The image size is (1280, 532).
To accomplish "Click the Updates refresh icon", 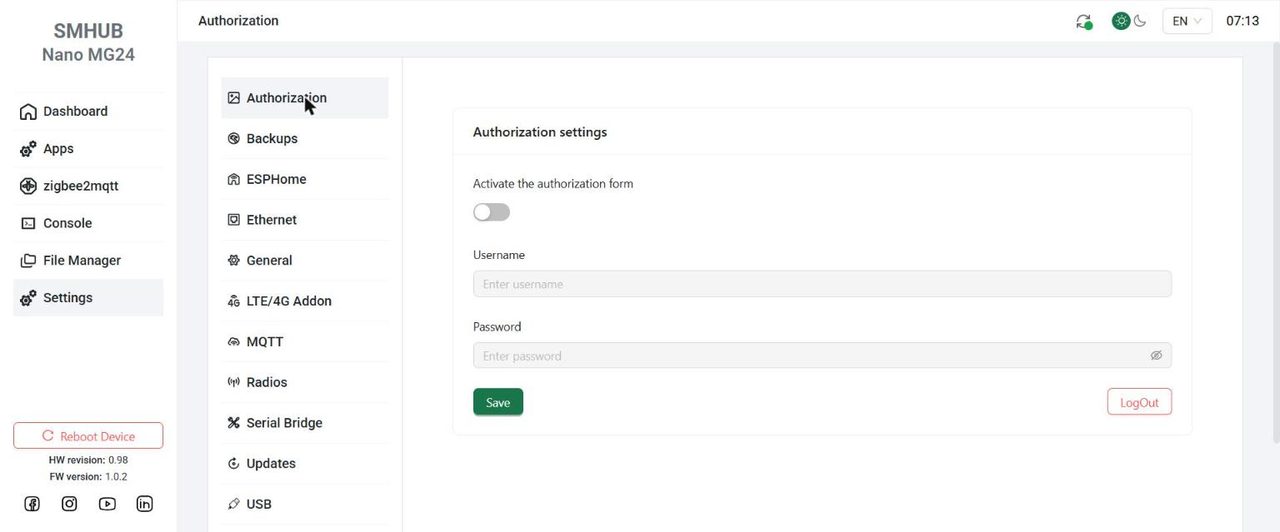I will pos(234,464).
